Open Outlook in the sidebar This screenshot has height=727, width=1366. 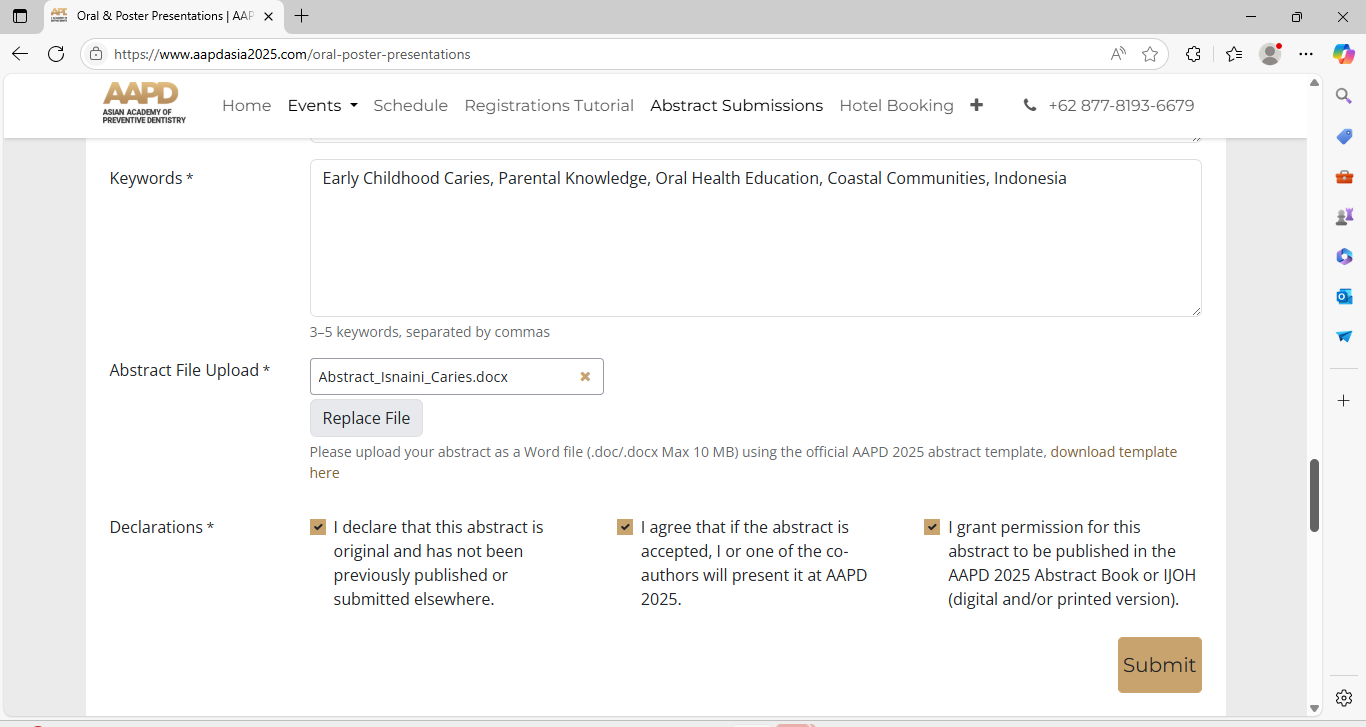pyautogui.click(x=1344, y=296)
